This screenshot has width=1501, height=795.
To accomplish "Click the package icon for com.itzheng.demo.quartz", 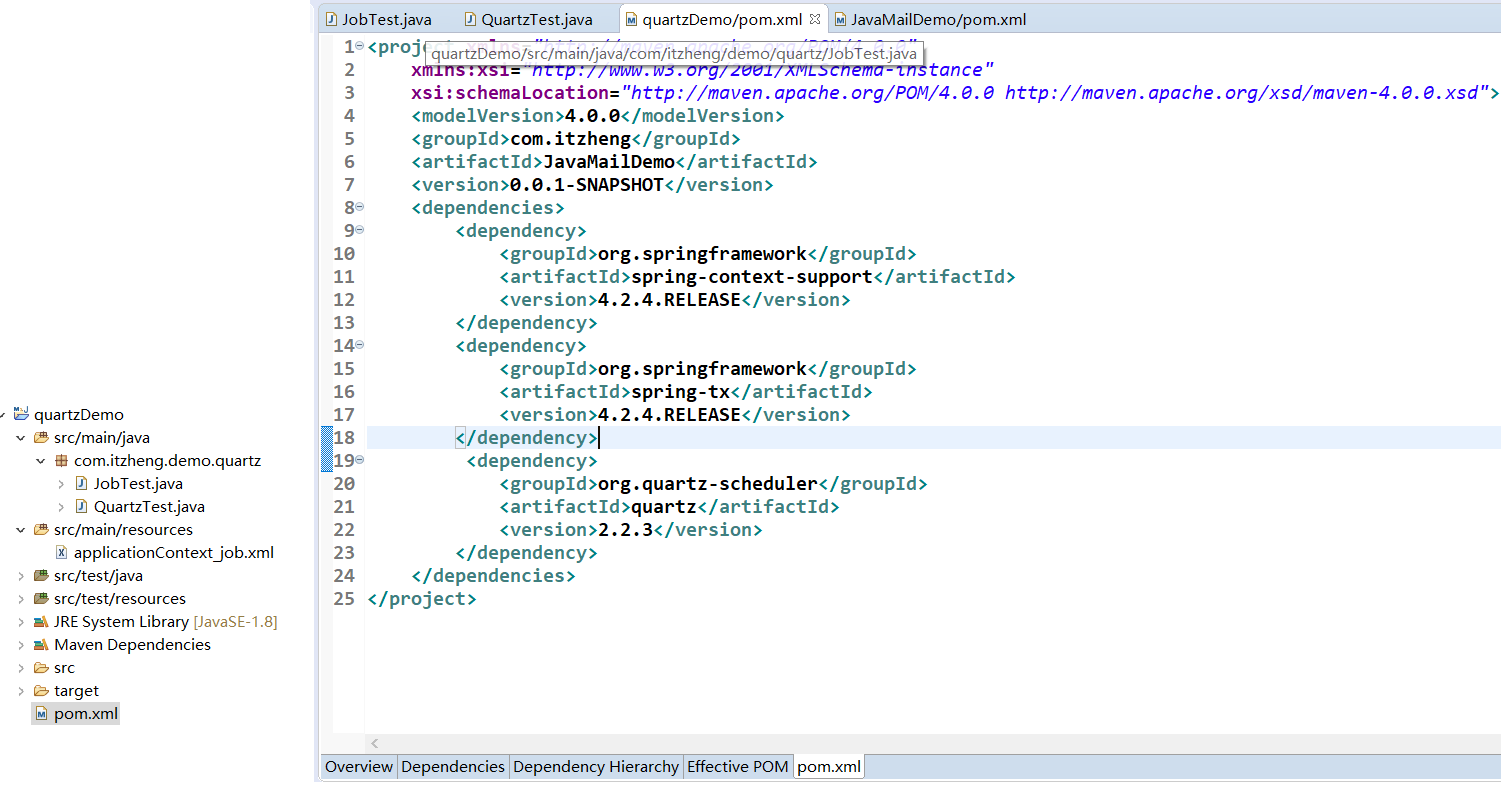I will click(x=61, y=461).
